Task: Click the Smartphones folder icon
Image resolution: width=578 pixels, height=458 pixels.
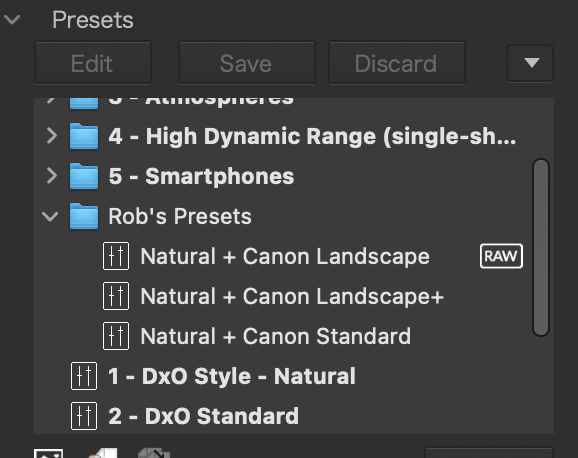Action: tap(84, 176)
